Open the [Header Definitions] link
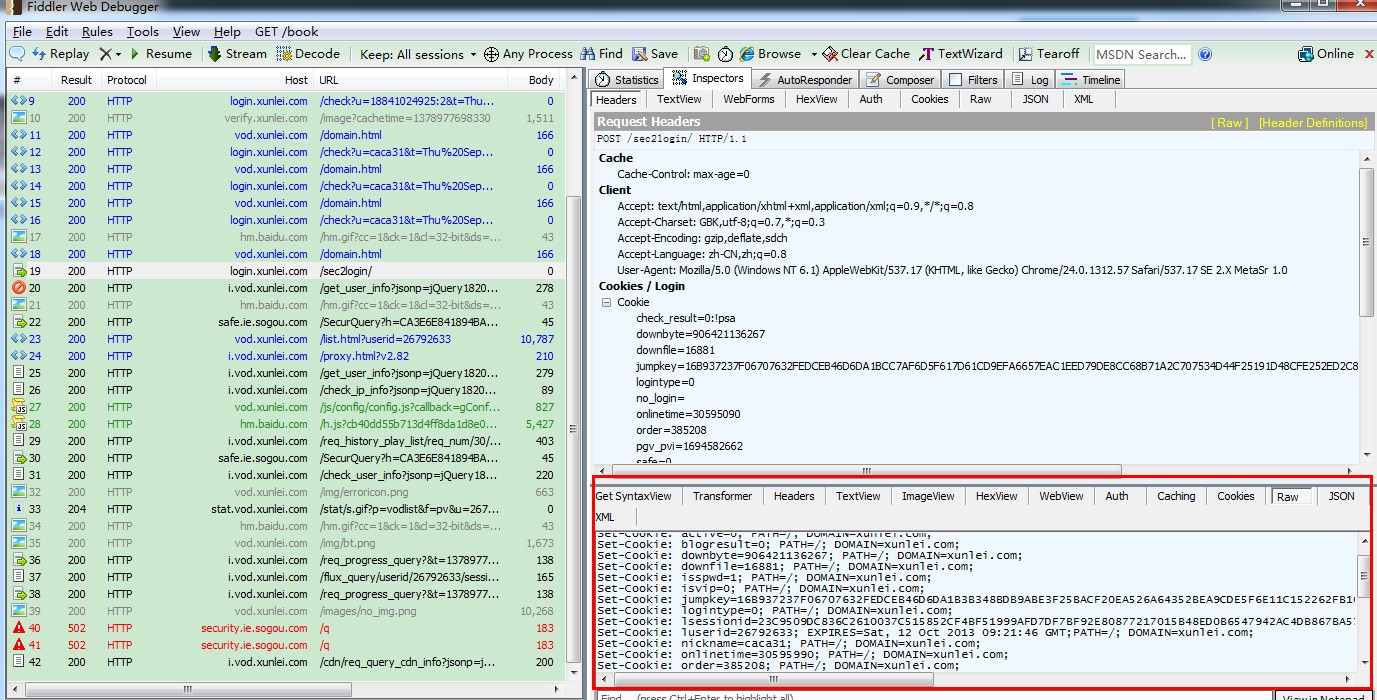The width and height of the screenshot is (1377, 700). (x=1313, y=123)
